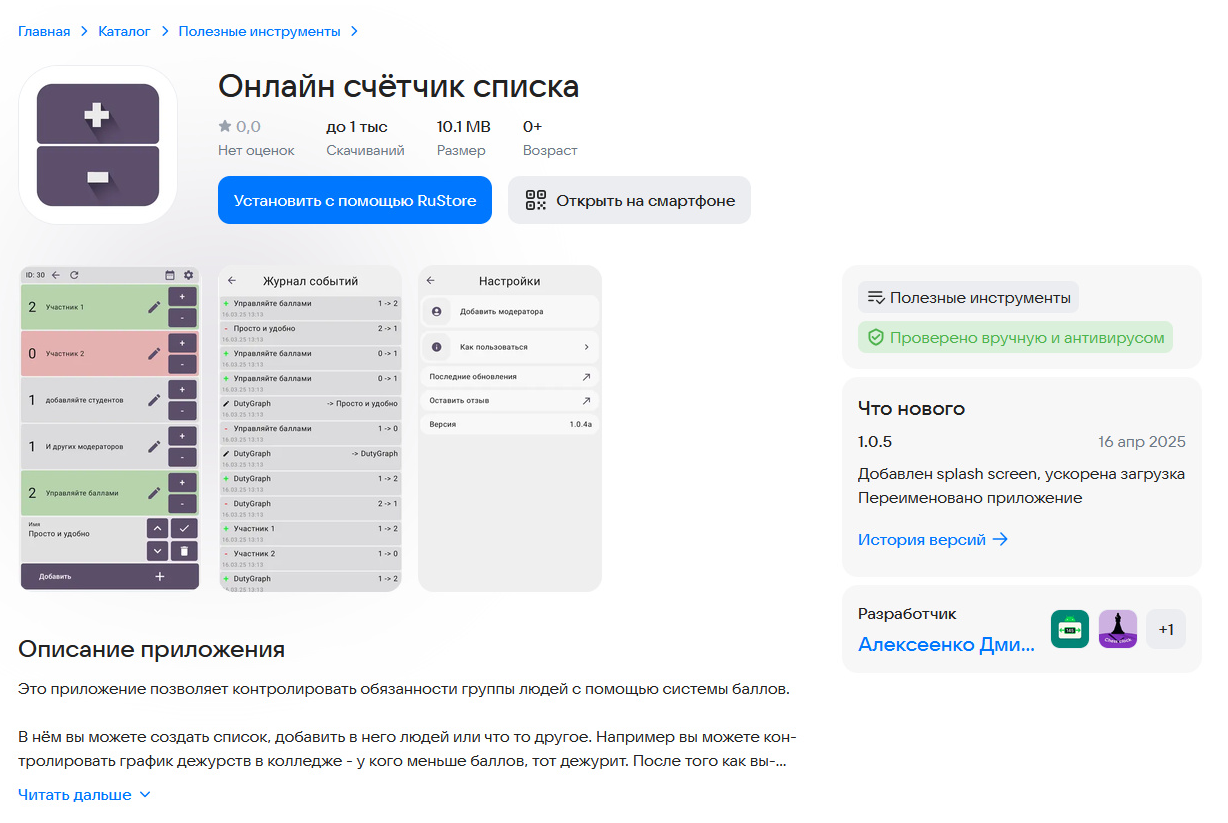This screenshot has width=1228, height=823.
Task: Click the Переименовано приложение text
Action: click(970, 497)
